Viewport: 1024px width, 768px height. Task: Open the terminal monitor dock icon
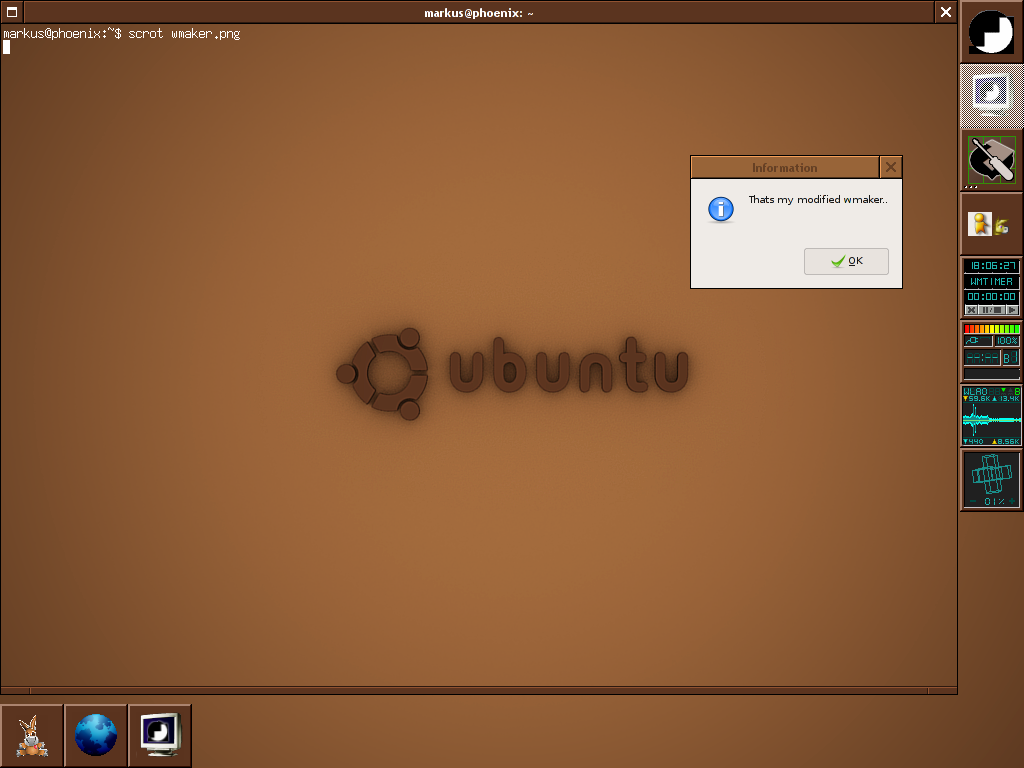[991, 95]
